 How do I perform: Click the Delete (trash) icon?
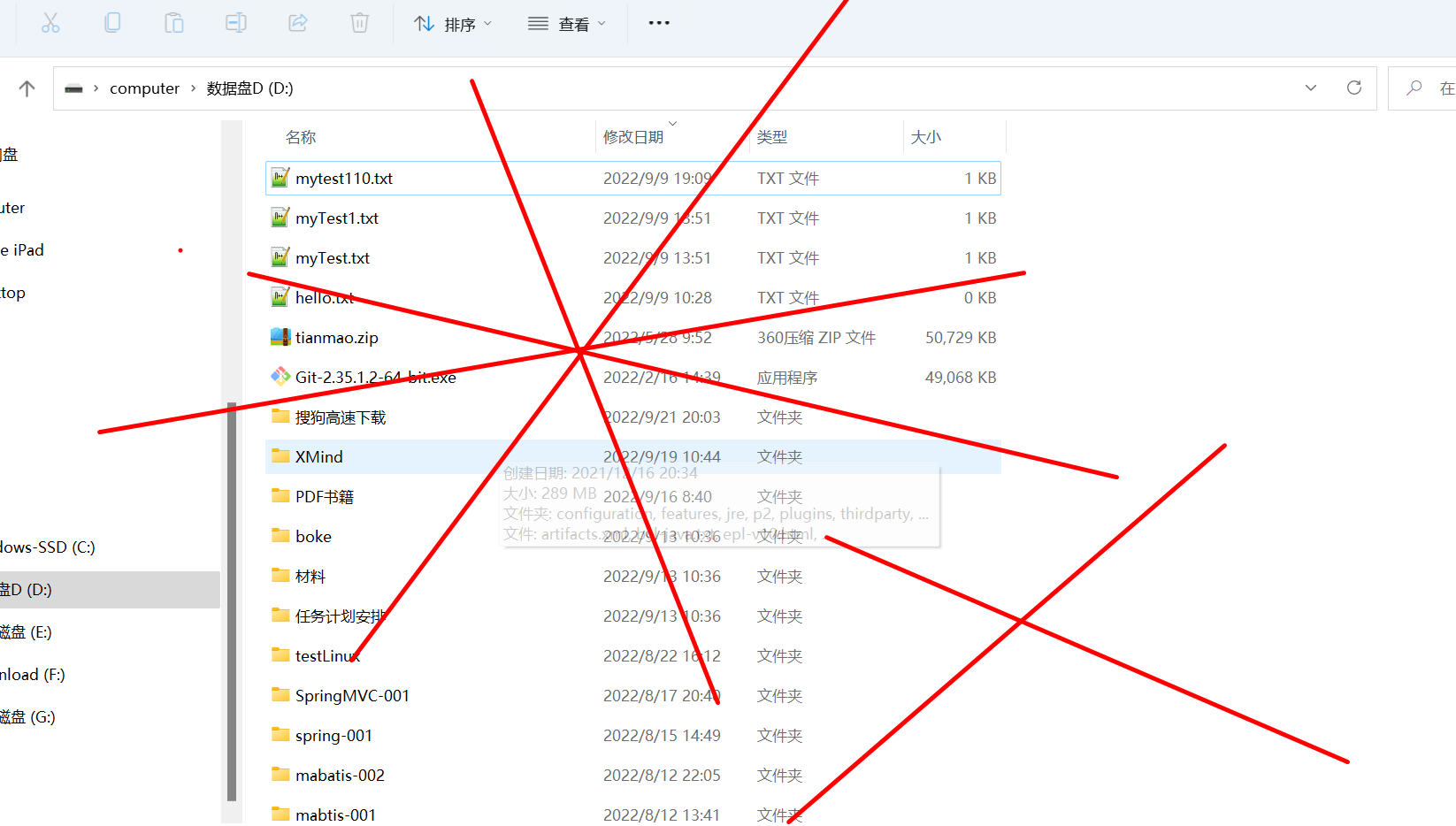click(x=359, y=23)
